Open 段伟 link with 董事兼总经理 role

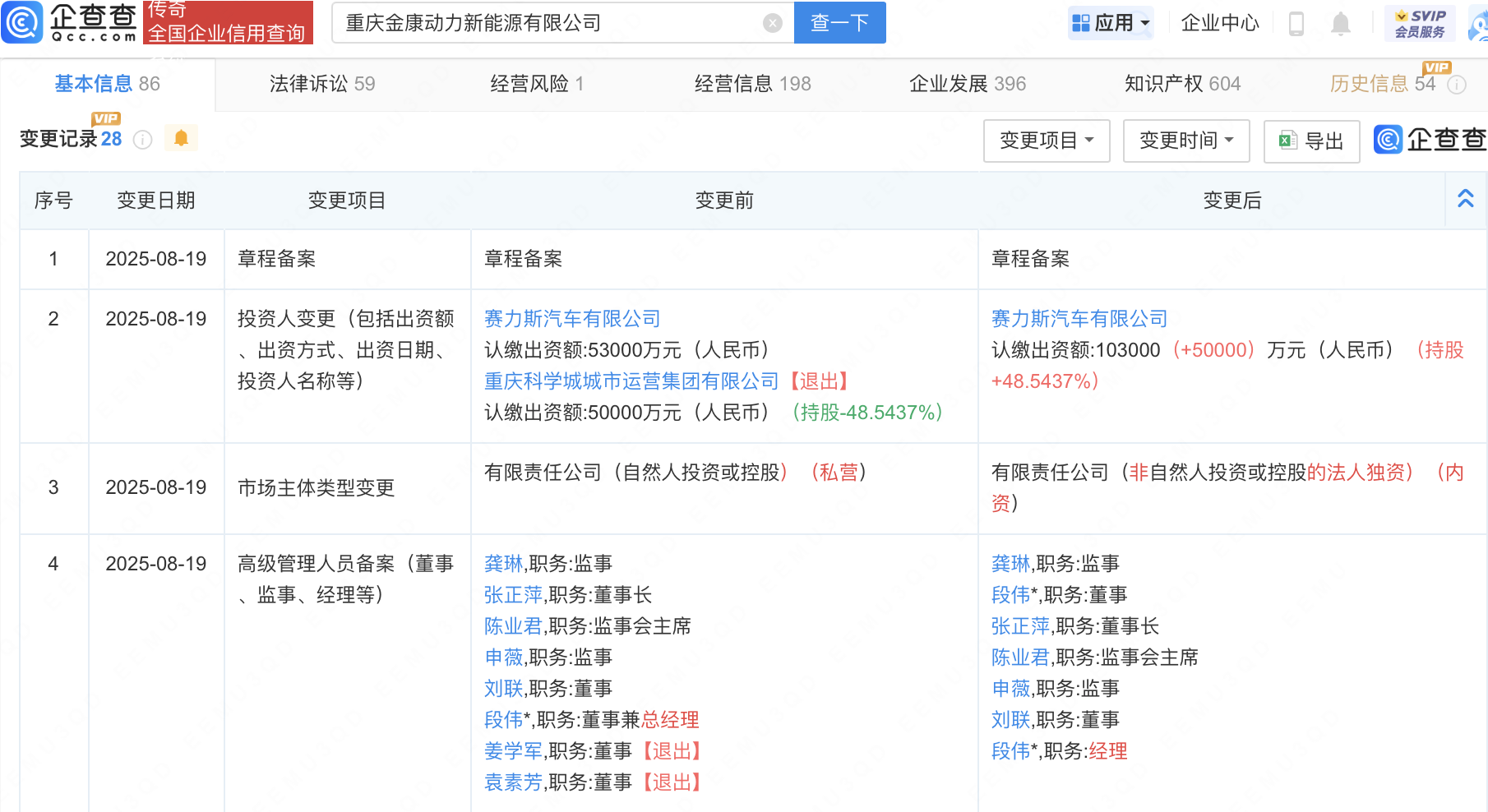[x=503, y=720]
